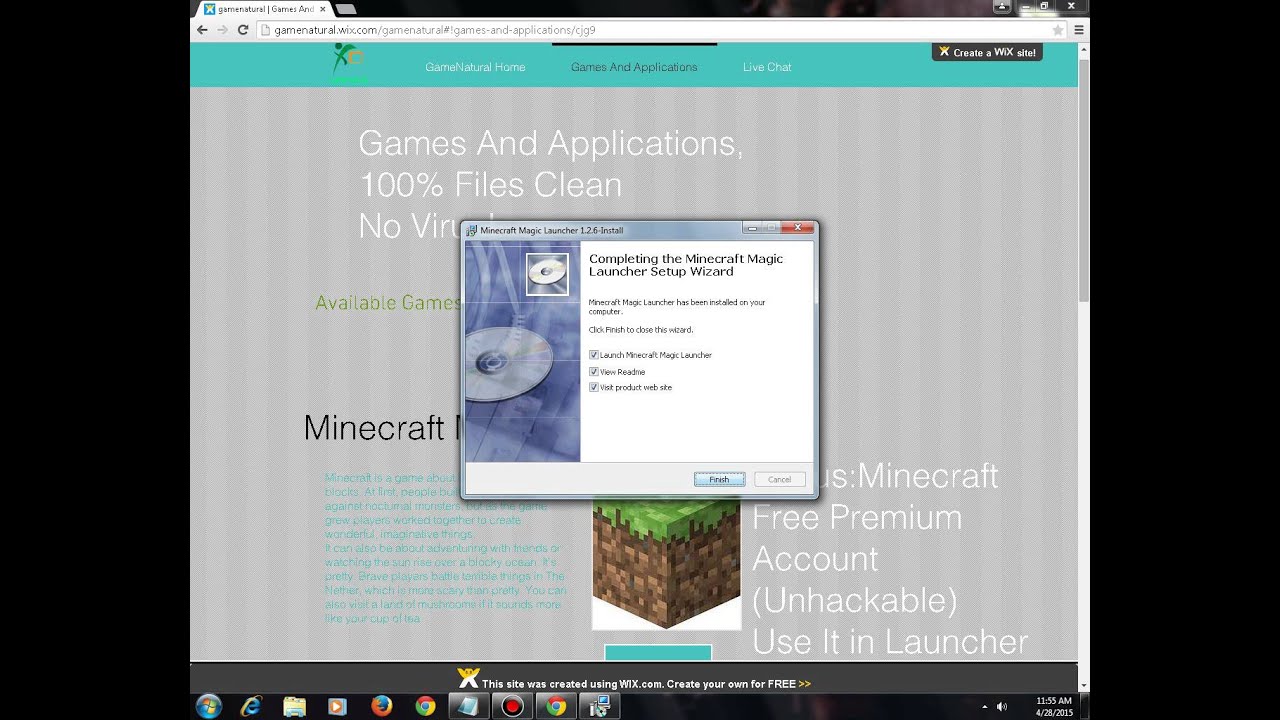Toggle the View Readme checkbox
Viewport: 1280px width, 720px height.
(x=594, y=371)
